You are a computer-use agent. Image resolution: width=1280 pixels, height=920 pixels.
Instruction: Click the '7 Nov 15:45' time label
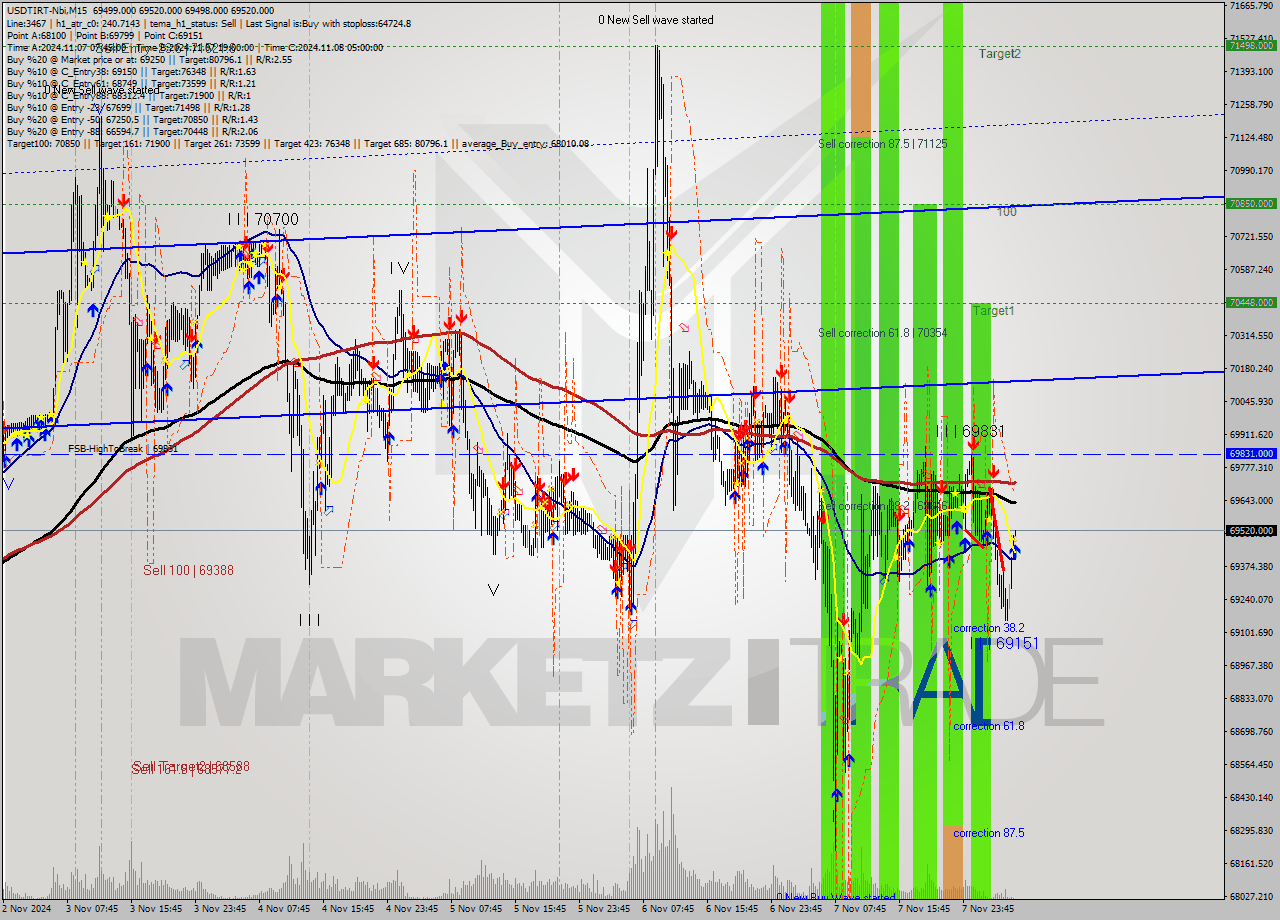924,909
